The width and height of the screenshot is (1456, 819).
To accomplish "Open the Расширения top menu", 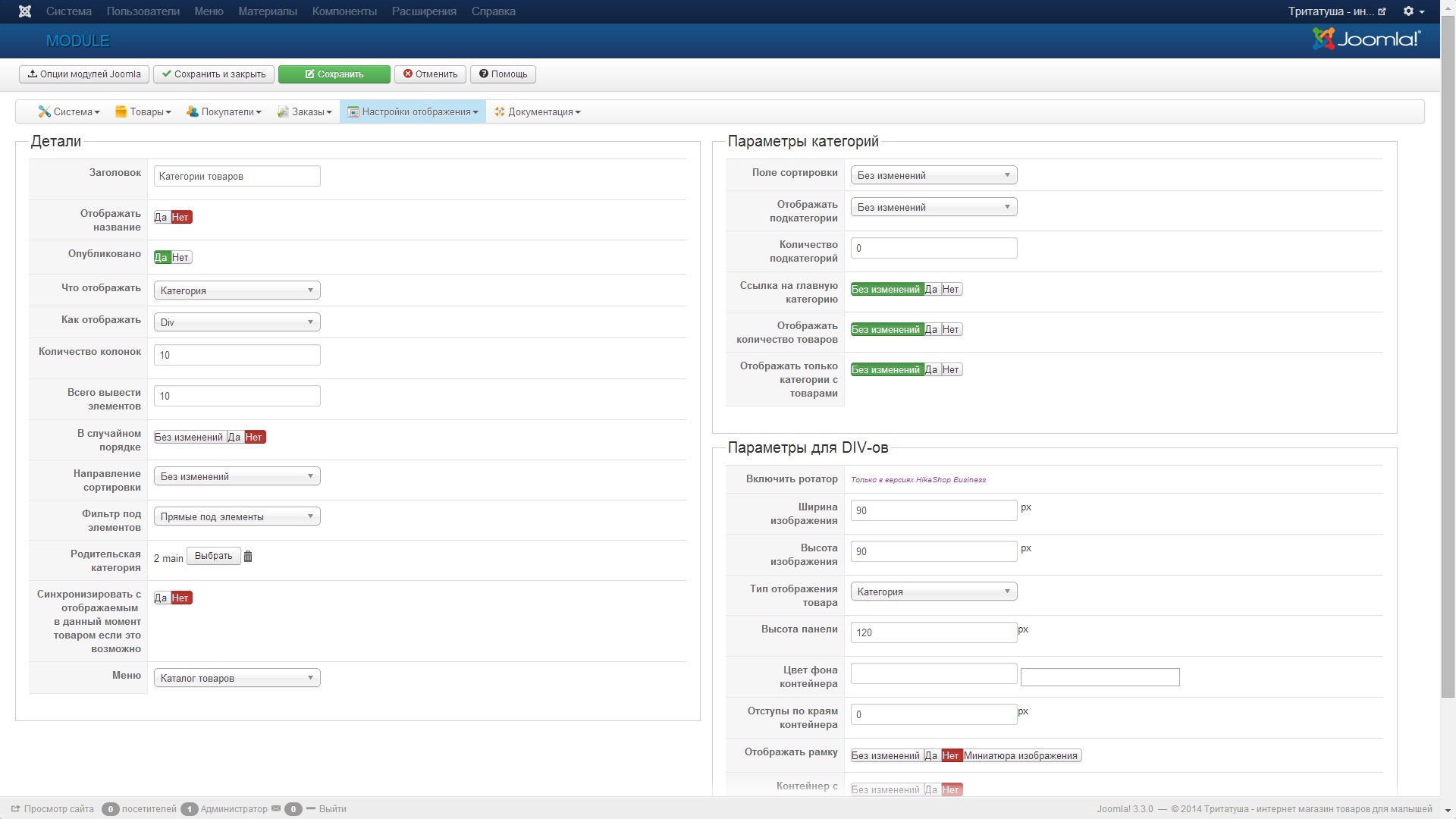I will (x=424, y=11).
